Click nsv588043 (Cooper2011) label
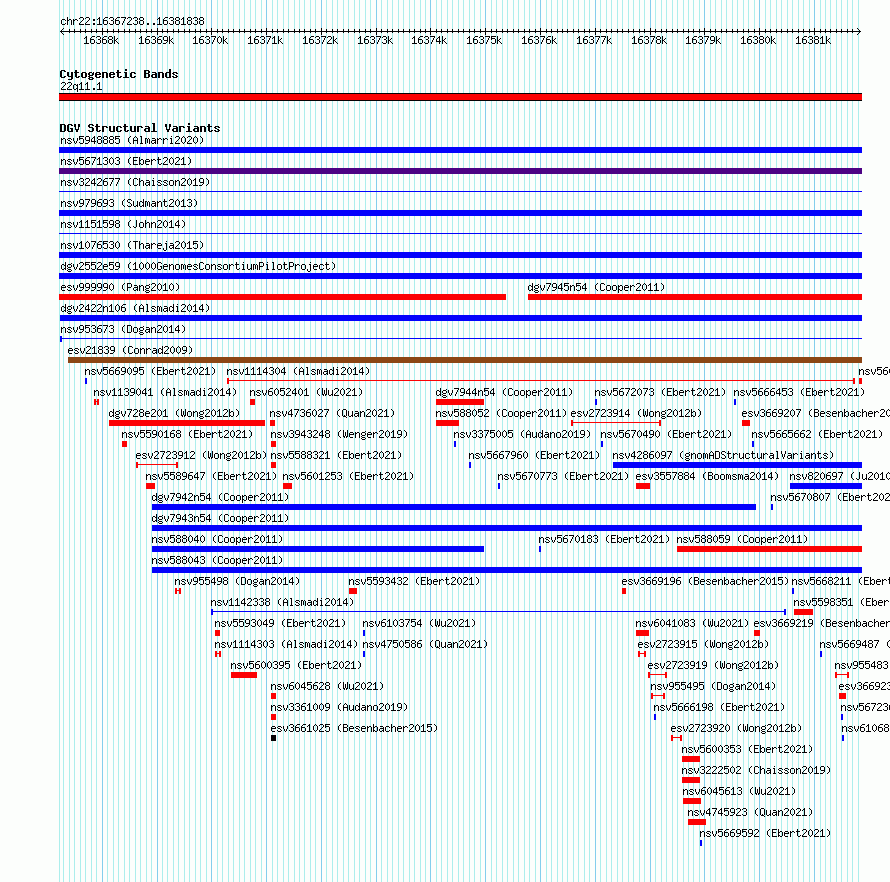 coord(217,560)
